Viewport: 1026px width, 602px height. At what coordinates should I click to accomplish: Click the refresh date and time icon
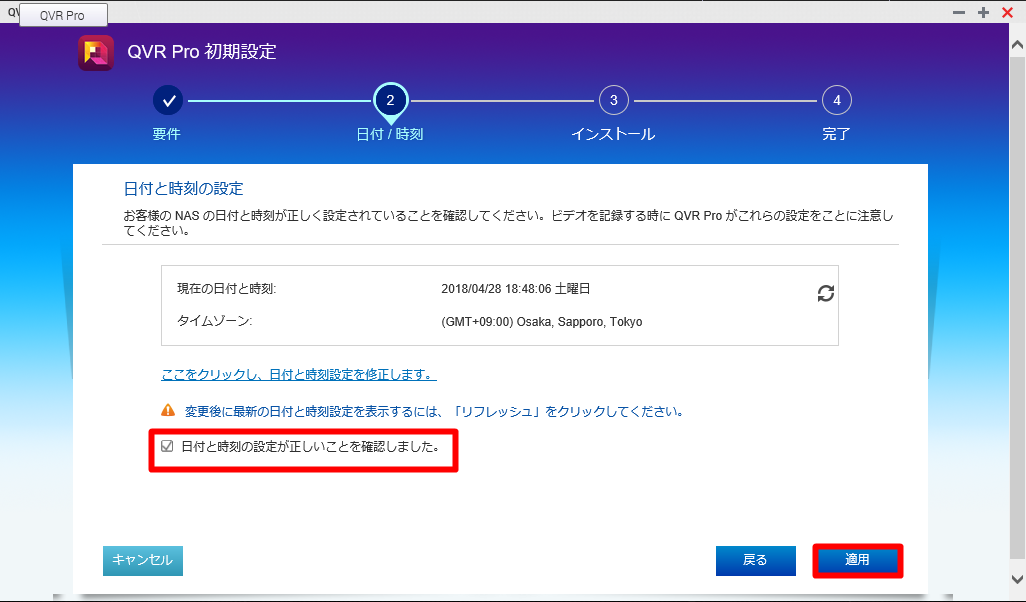click(x=826, y=293)
